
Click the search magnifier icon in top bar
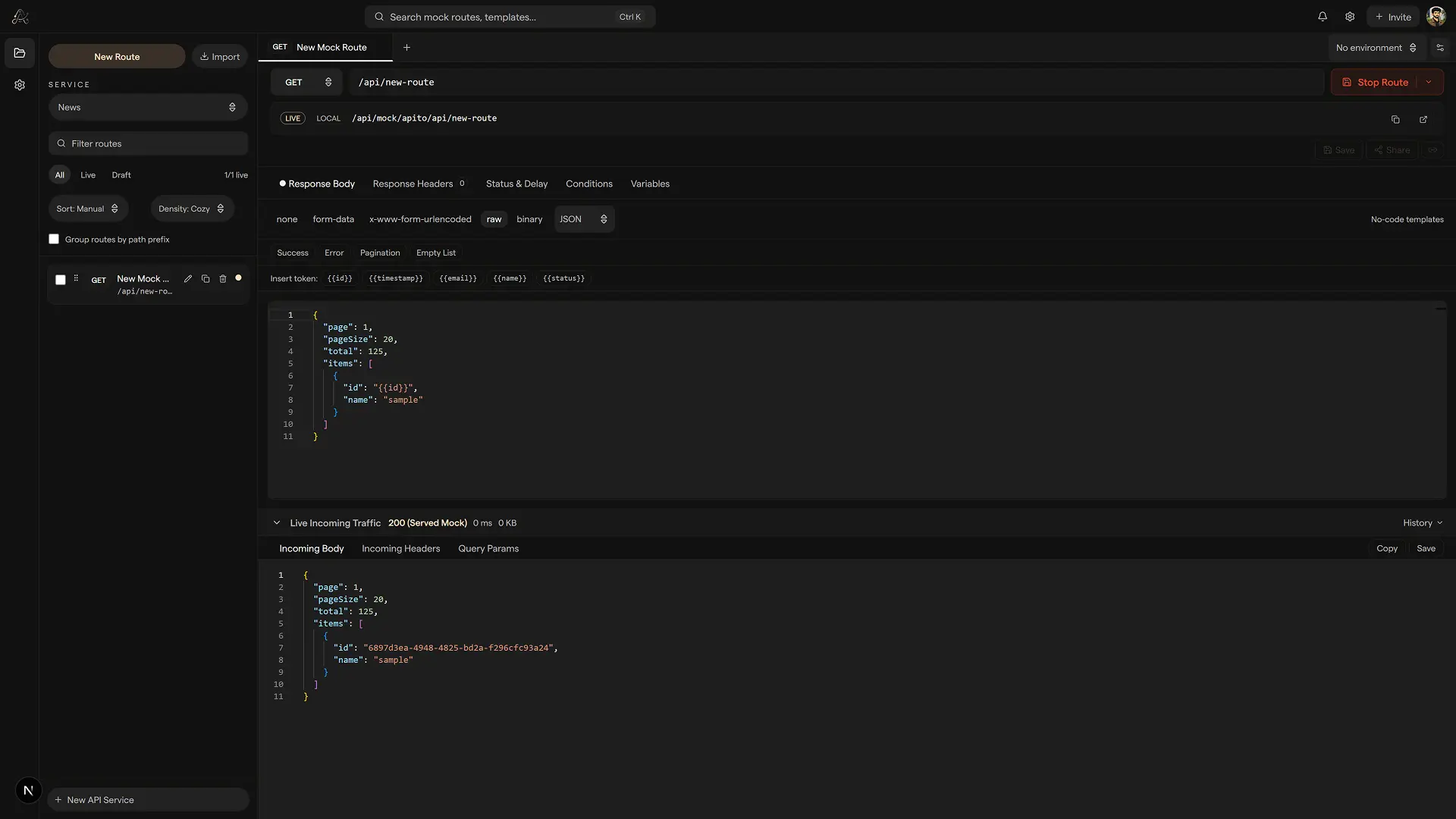click(x=379, y=17)
